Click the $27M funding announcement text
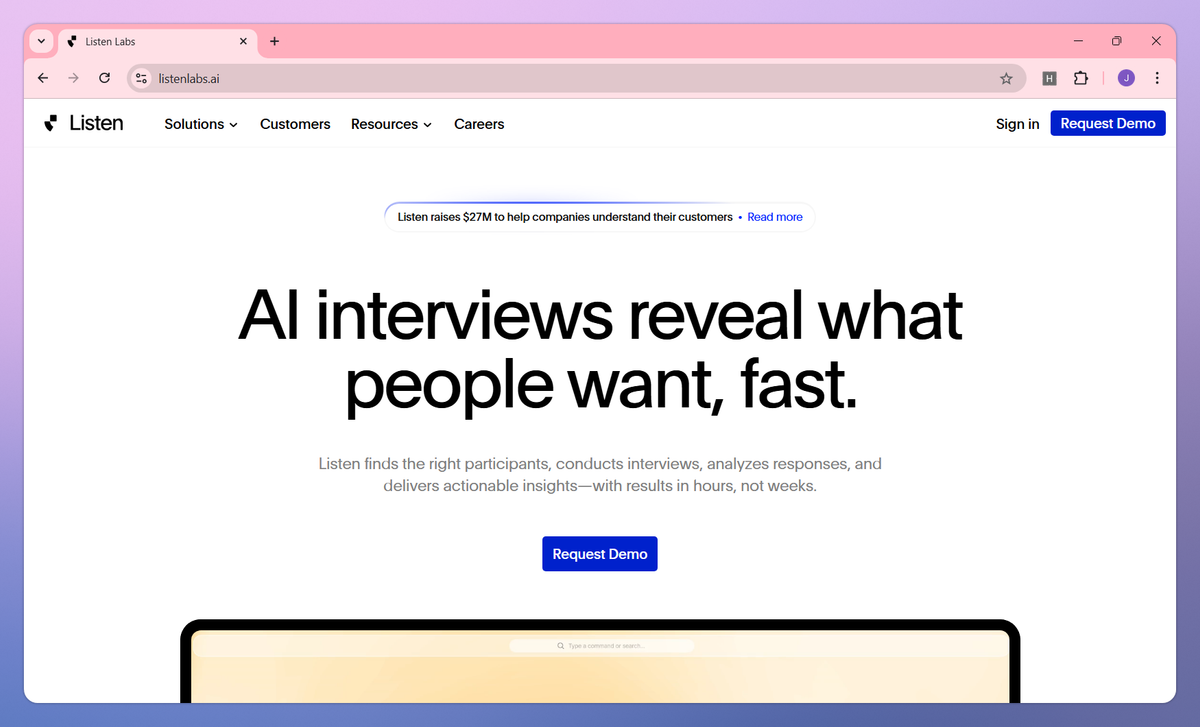The image size is (1200, 727). pos(565,217)
